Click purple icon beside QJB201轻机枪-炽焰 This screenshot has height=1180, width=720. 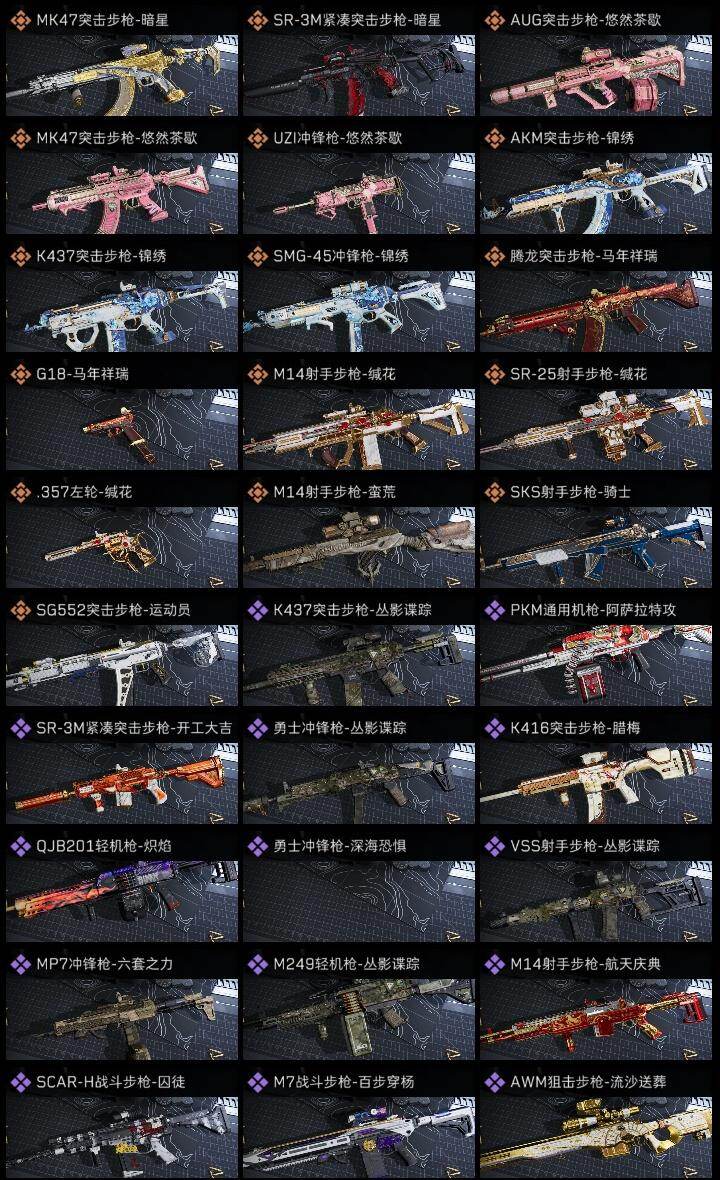click(20, 846)
